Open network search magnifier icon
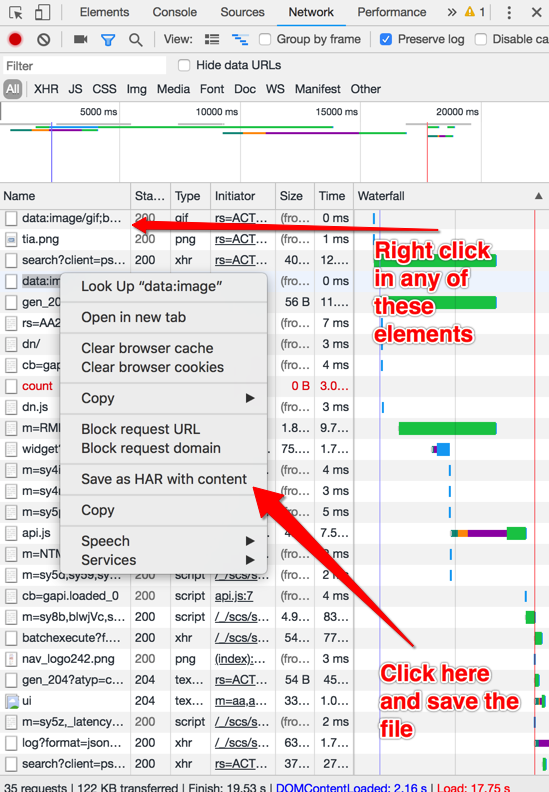Screen dimensions: 549x792 click(x=135, y=39)
